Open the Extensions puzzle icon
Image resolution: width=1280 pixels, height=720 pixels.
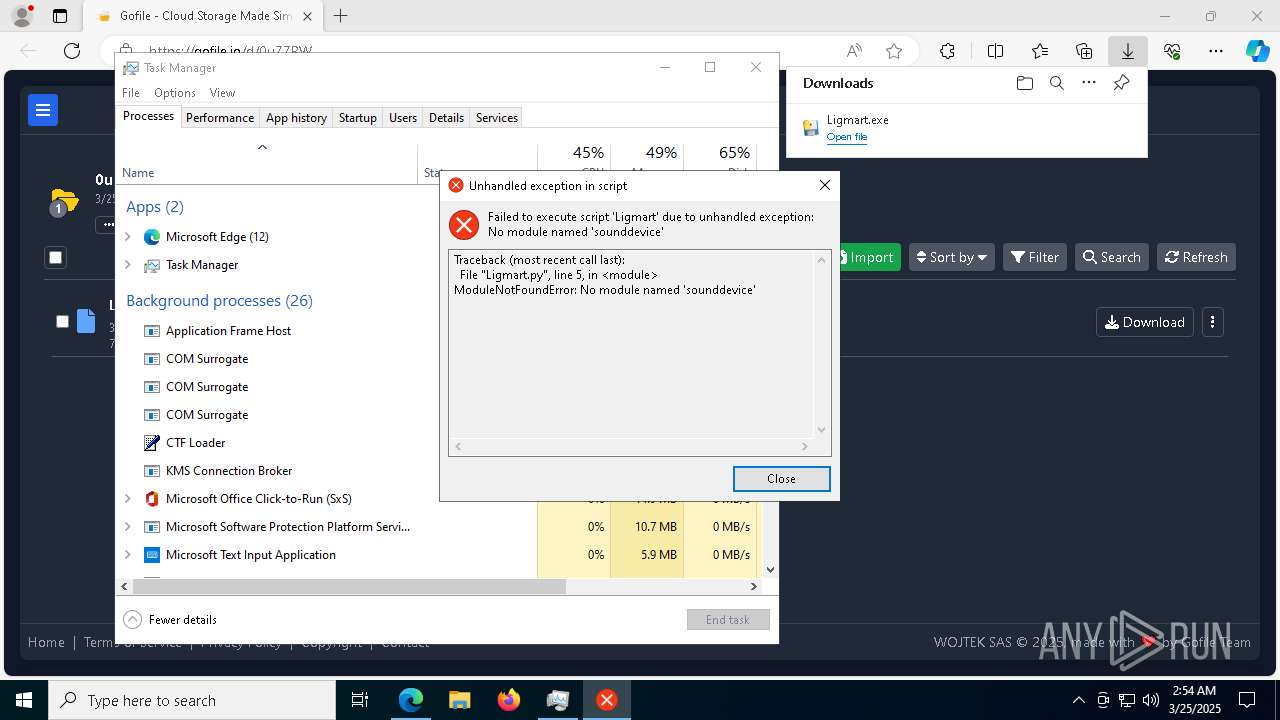point(947,51)
